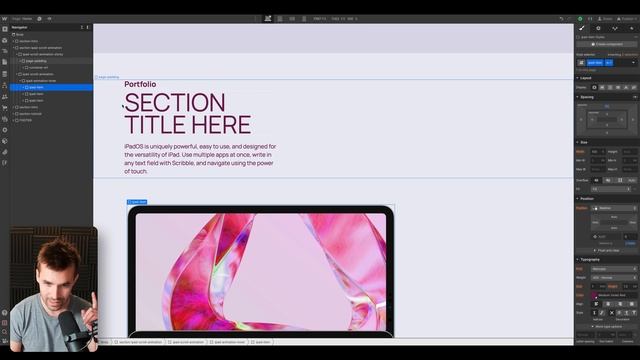Check the green save status indicator

[x=580, y=19]
